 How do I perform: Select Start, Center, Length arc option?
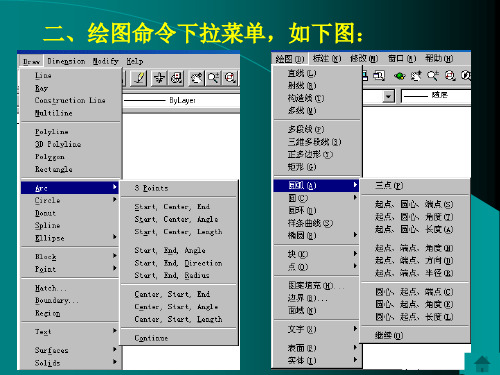click(x=179, y=232)
